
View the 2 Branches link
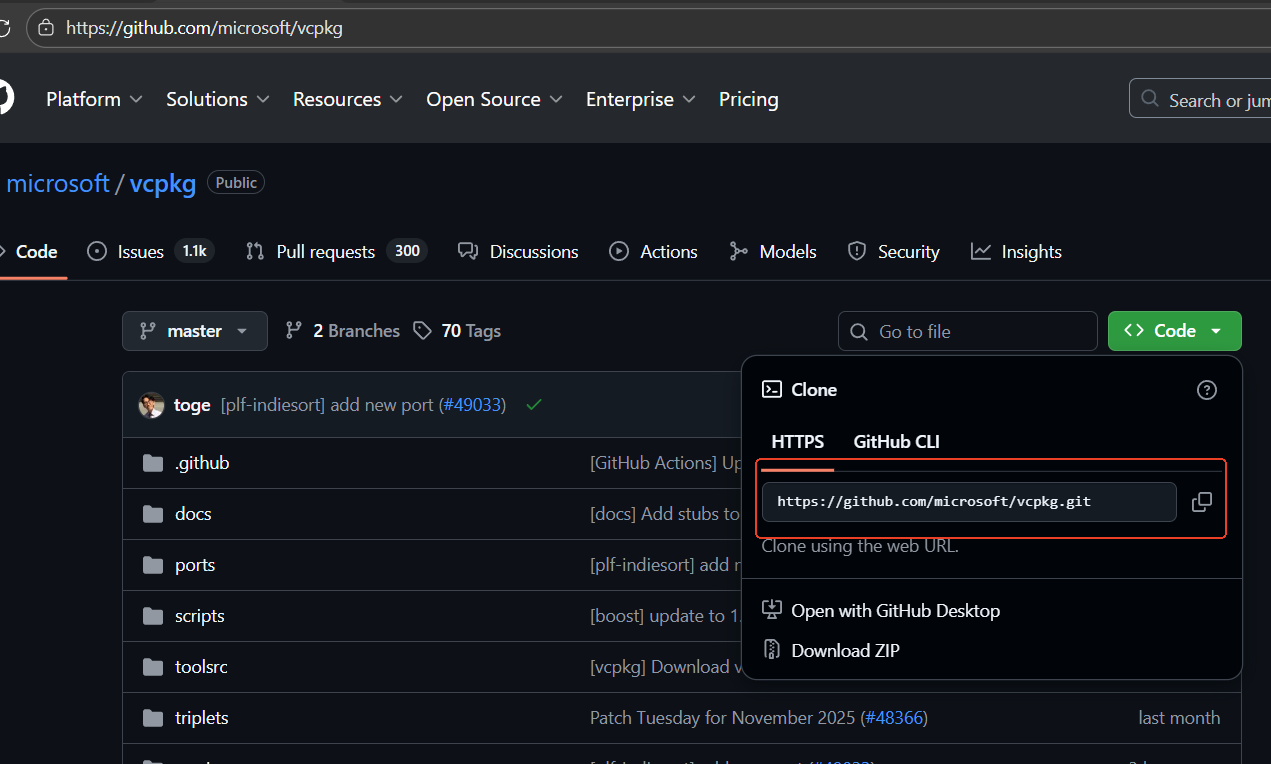click(x=343, y=331)
